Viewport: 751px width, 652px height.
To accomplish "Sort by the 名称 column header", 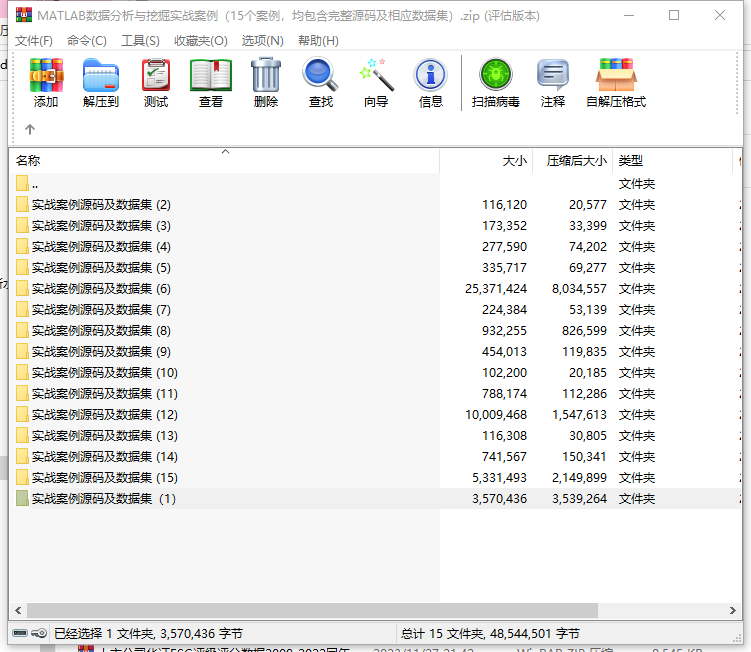I will [x=224, y=161].
